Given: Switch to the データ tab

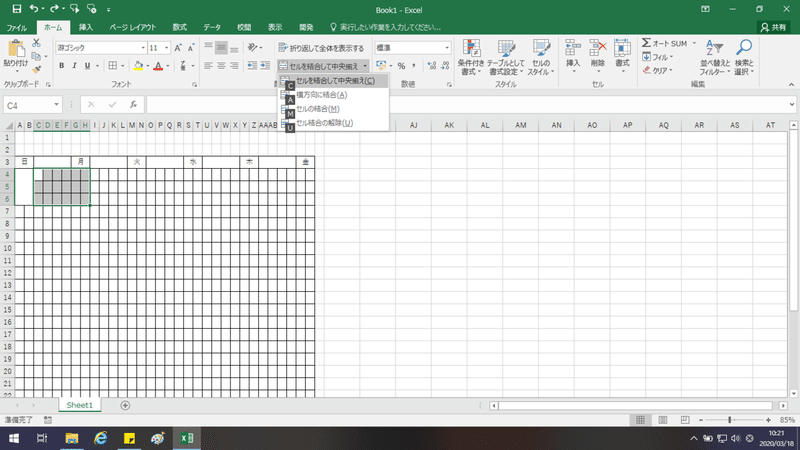Looking at the screenshot, I should point(212,28).
